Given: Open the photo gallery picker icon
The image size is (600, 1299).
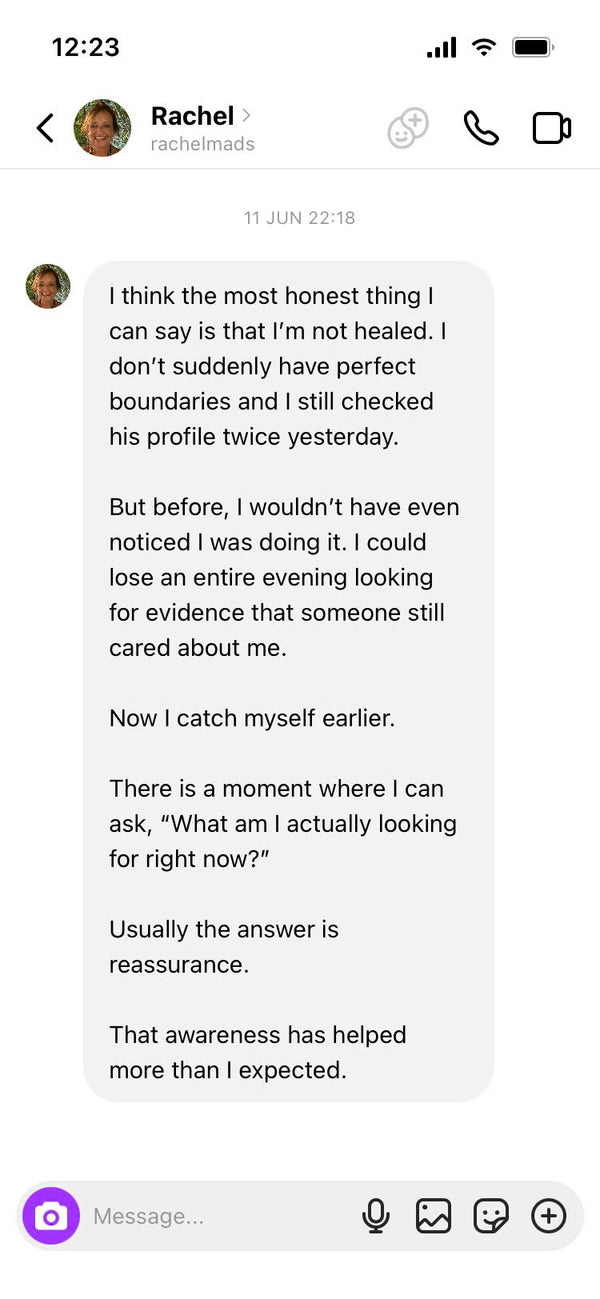Looking at the screenshot, I should (x=433, y=1216).
